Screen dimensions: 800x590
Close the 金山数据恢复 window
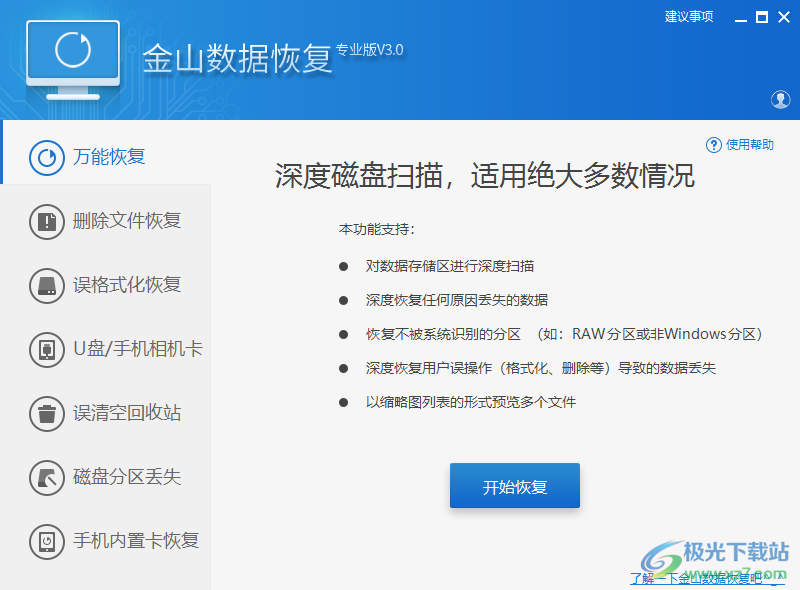[784, 17]
